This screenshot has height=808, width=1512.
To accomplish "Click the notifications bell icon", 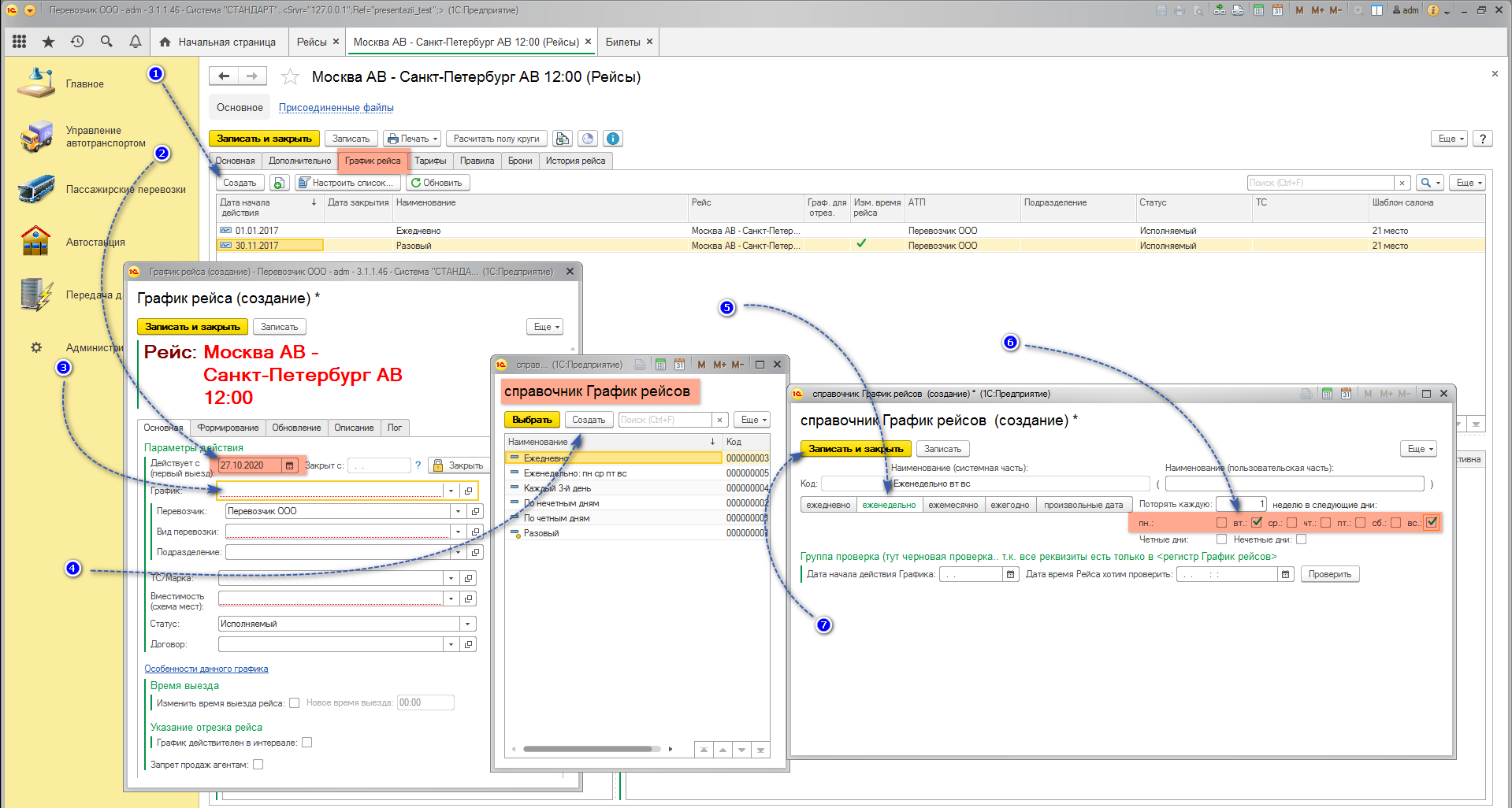I will click(136, 42).
